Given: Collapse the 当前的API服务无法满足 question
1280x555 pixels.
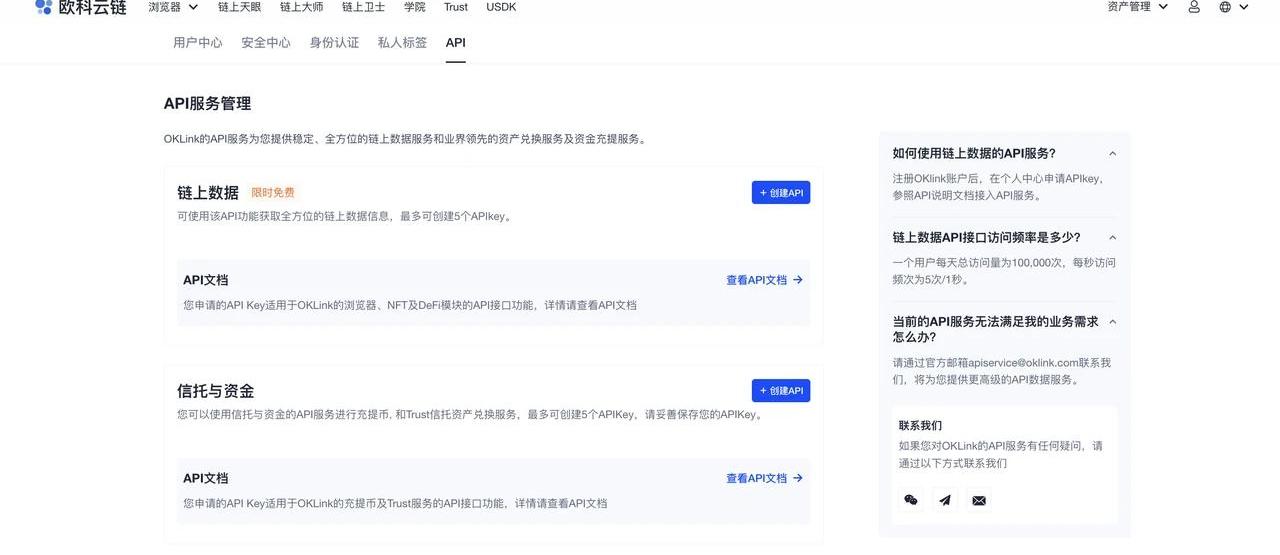Looking at the screenshot, I should pos(1113,322).
